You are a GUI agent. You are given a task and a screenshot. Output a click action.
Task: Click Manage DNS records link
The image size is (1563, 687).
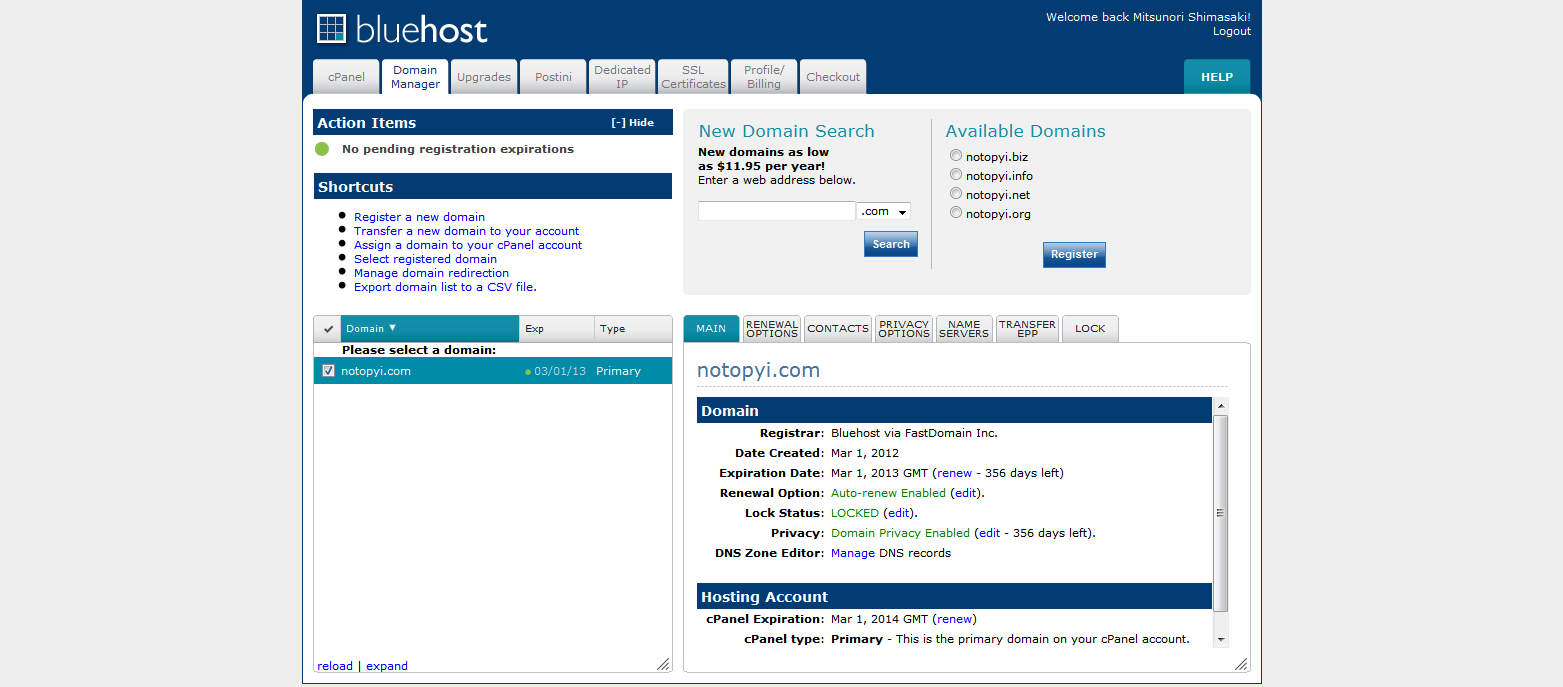[853, 553]
